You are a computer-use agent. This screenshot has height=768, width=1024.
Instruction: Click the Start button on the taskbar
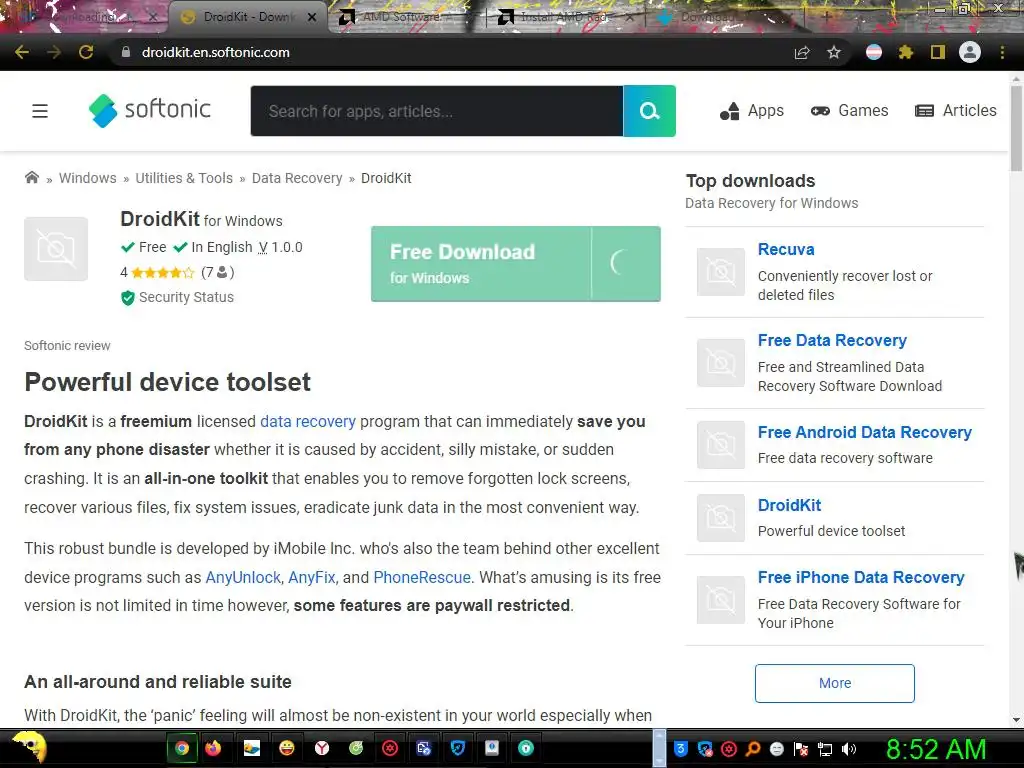tap(29, 748)
